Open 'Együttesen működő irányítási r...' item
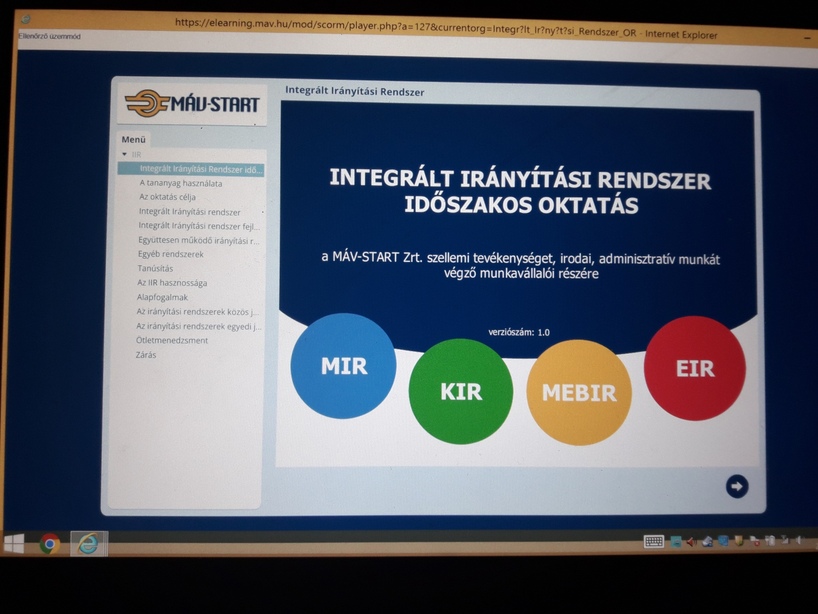The height and width of the screenshot is (614, 818). (x=198, y=240)
